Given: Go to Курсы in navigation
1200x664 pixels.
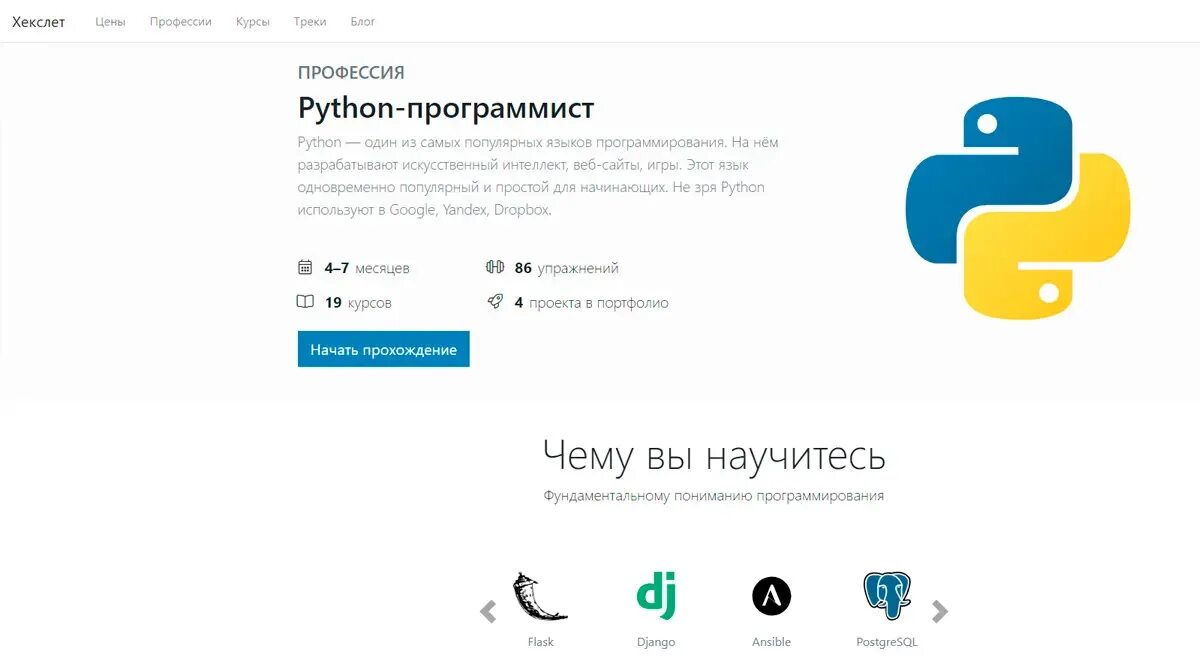Looking at the screenshot, I should (x=253, y=22).
